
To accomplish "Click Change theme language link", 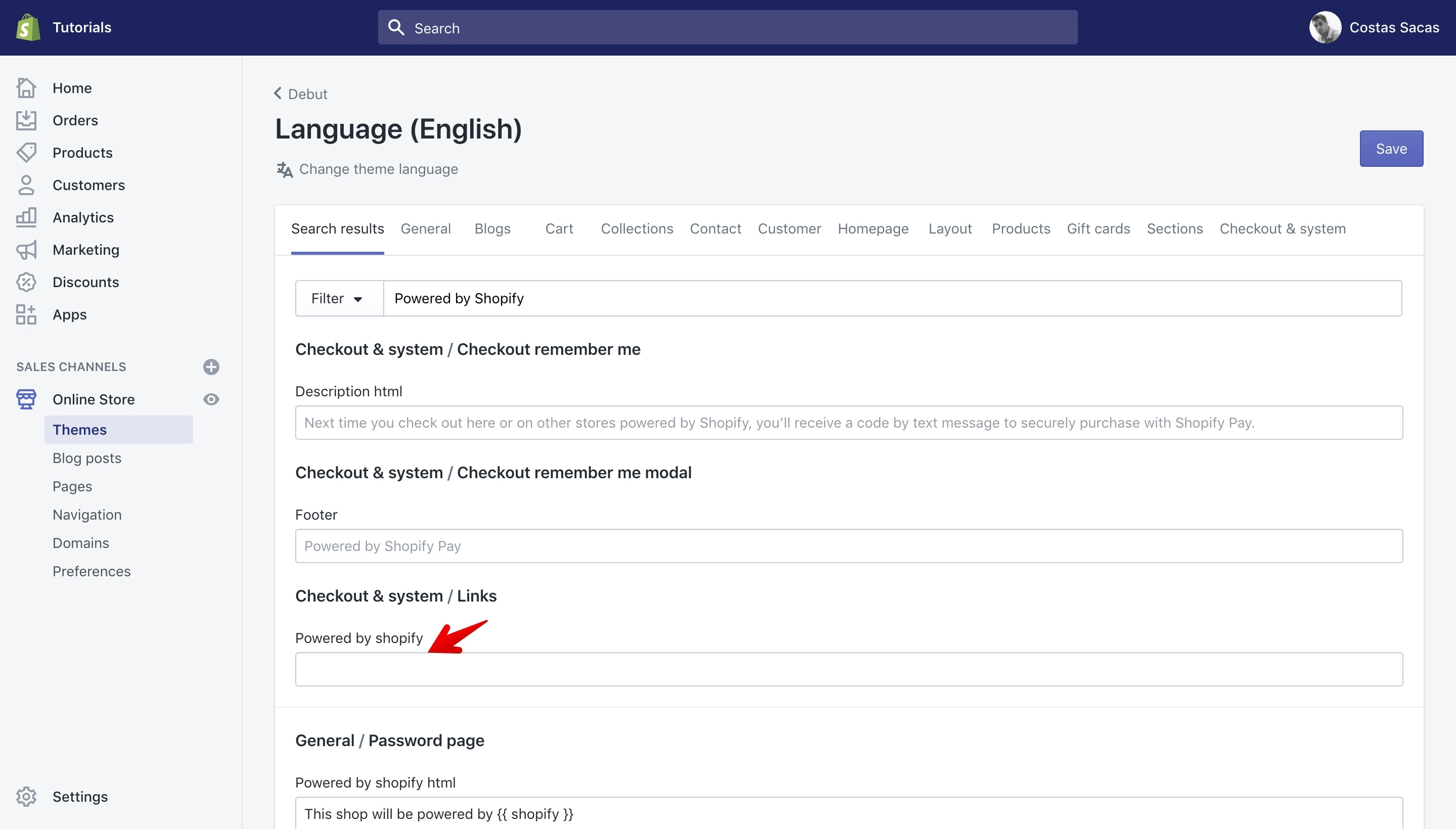I will 379,169.
